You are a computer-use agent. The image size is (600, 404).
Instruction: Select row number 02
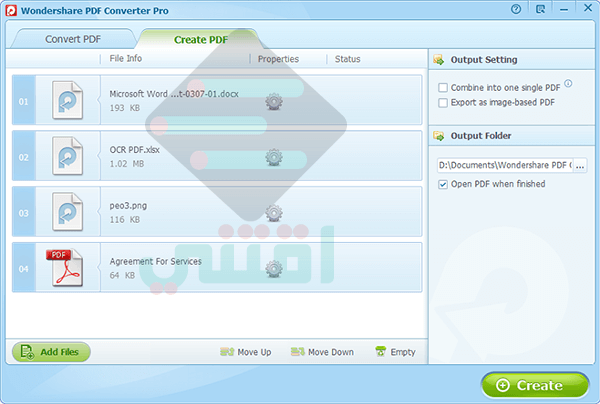[x=24, y=157]
